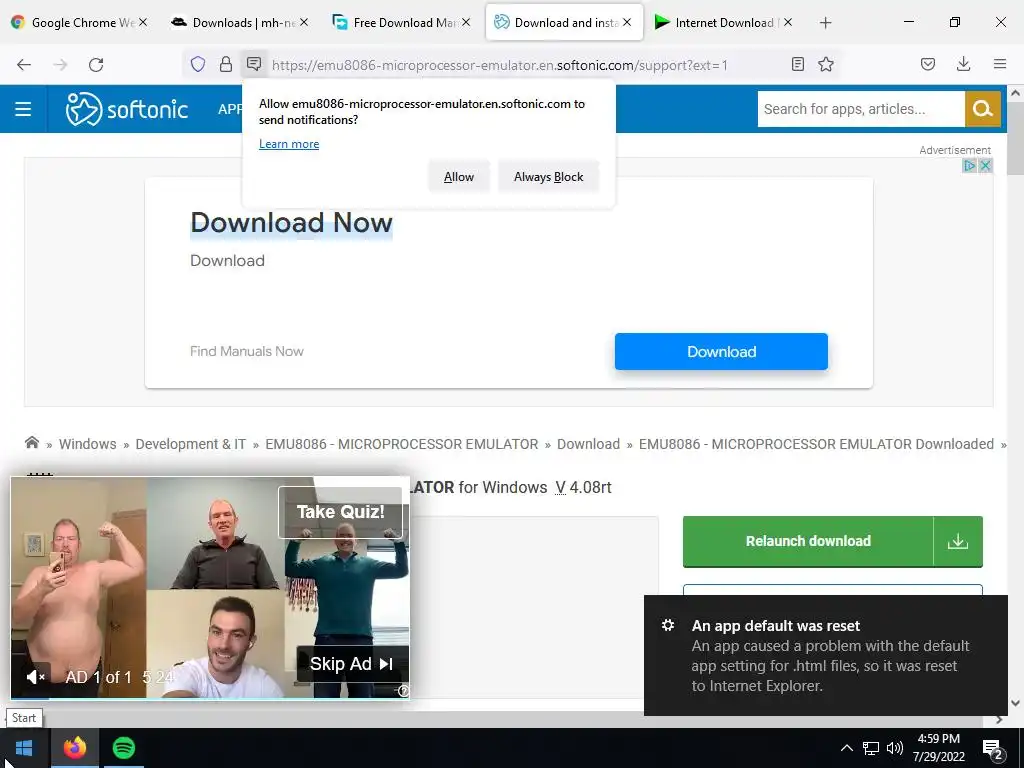Open a new browser tab

click(825, 23)
